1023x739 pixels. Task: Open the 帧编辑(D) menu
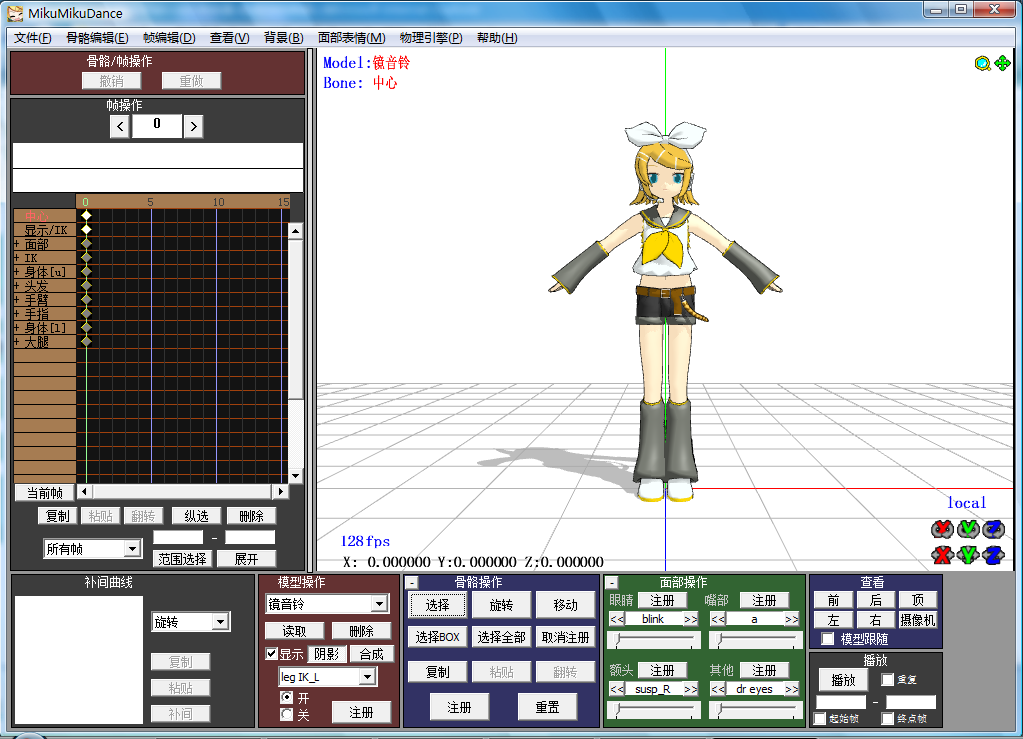pyautogui.click(x=169, y=38)
